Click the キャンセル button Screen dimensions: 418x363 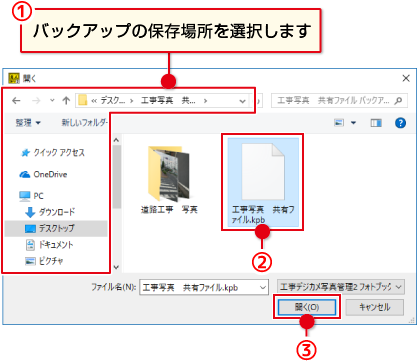[x=374, y=307]
